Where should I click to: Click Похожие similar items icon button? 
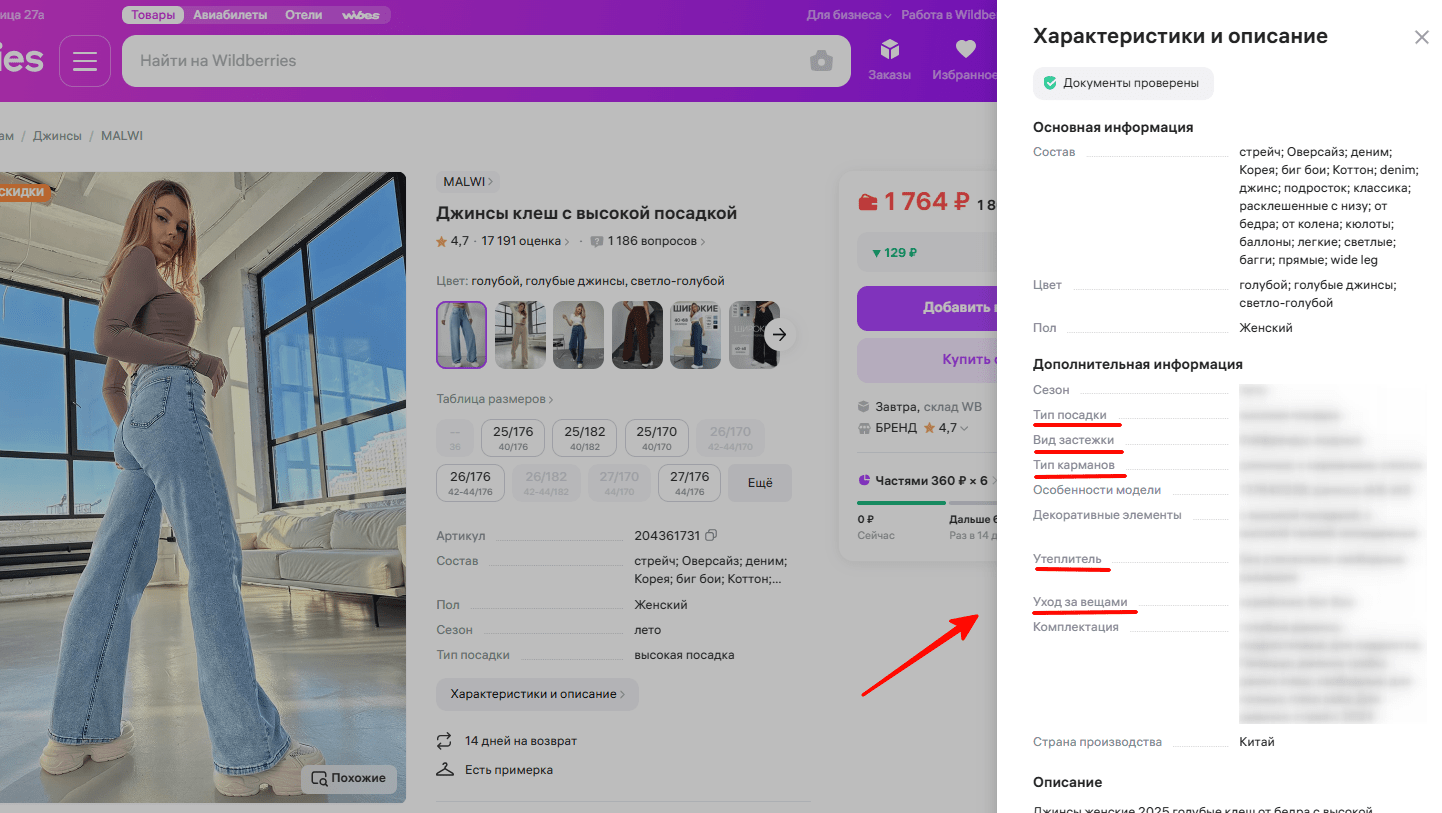click(x=349, y=778)
